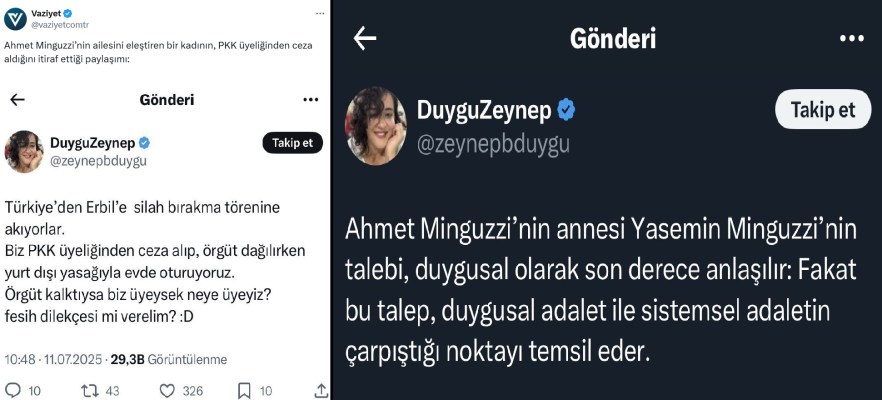The width and height of the screenshot is (882, 400).
Task: Go back with the arrow in dark Gönderi header
Action: click(x=365, y=39)
